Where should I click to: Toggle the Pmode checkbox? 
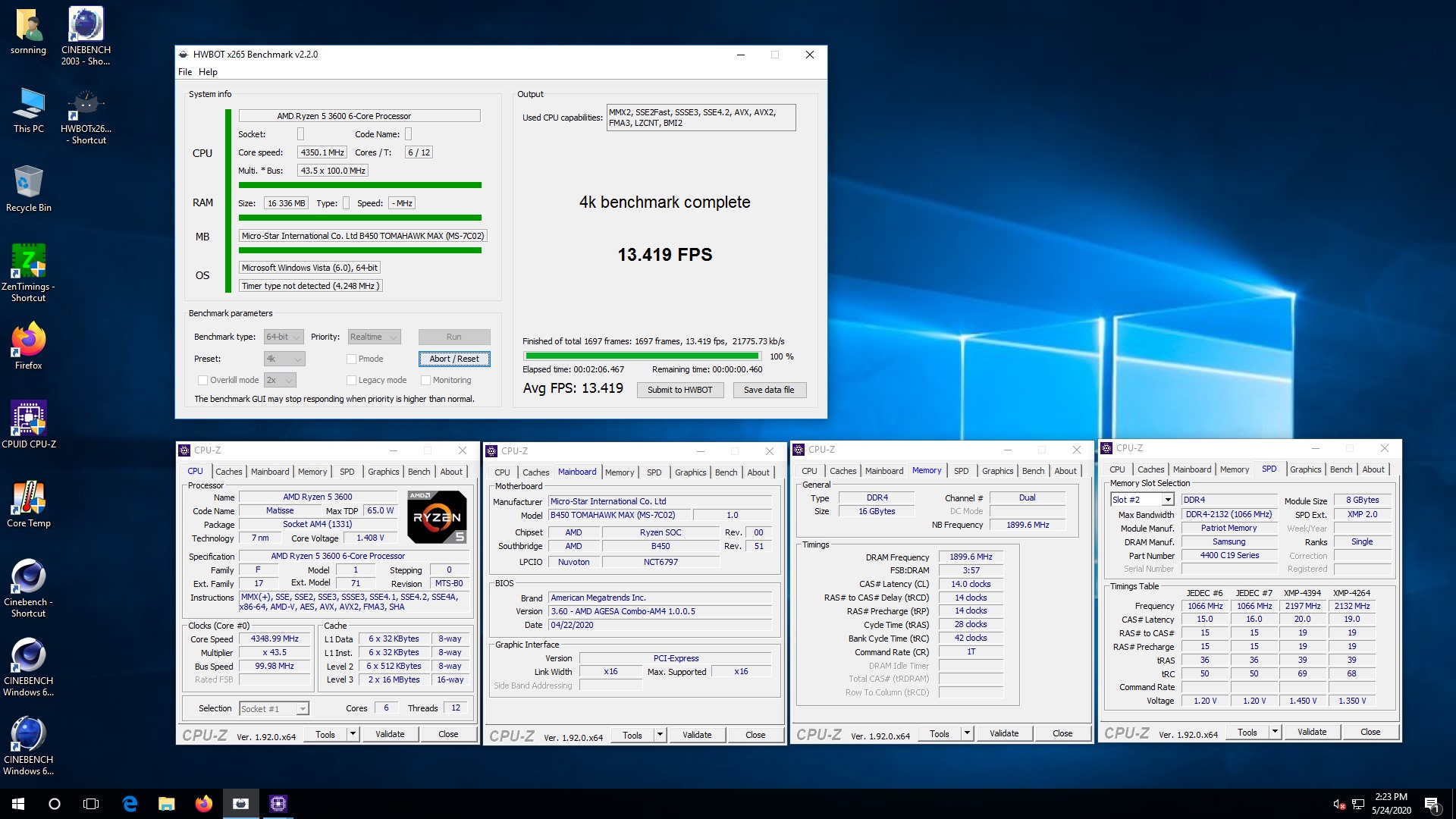(x=351, y=359)
